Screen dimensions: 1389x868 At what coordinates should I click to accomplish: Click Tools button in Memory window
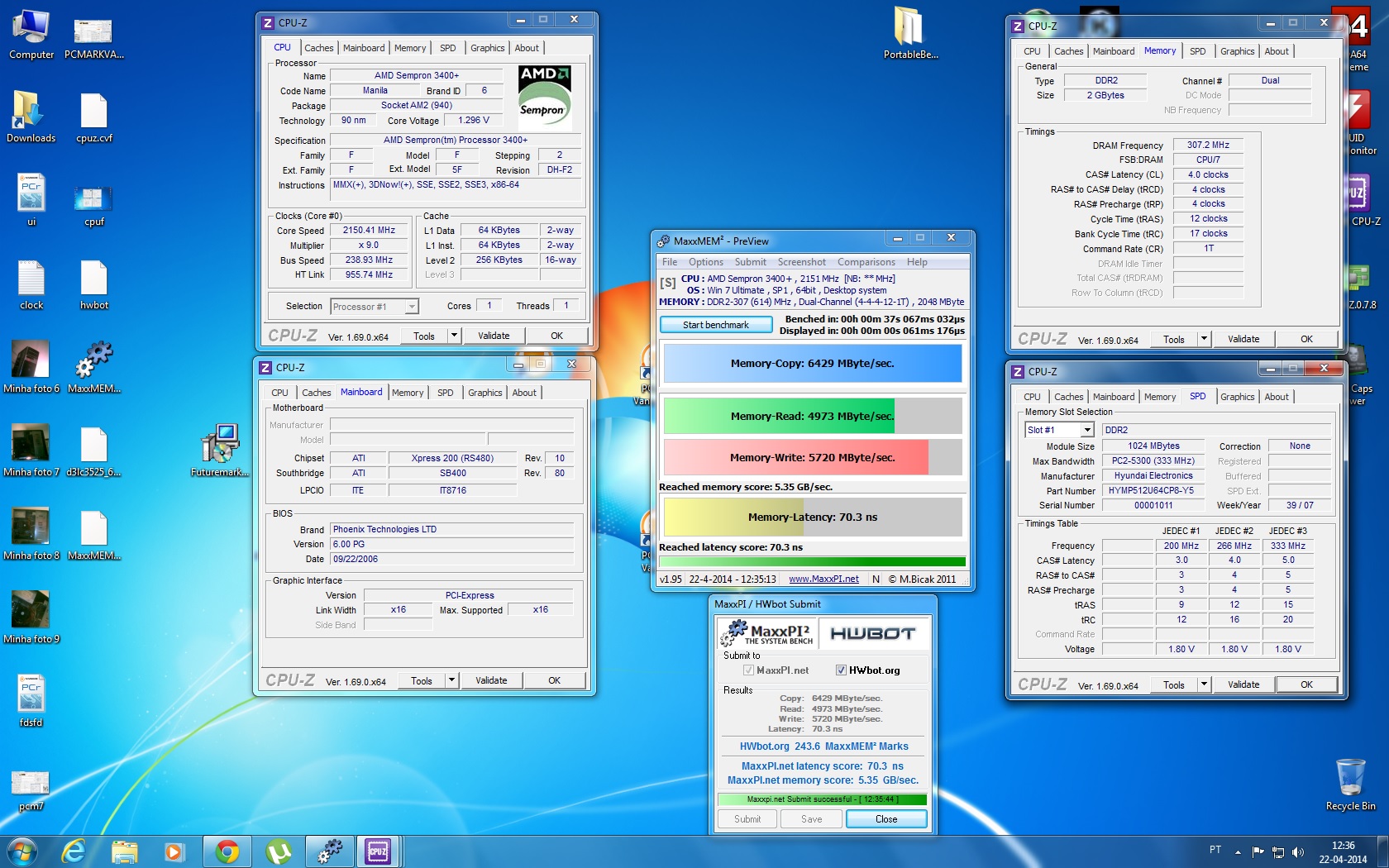tap(1173, 339)
